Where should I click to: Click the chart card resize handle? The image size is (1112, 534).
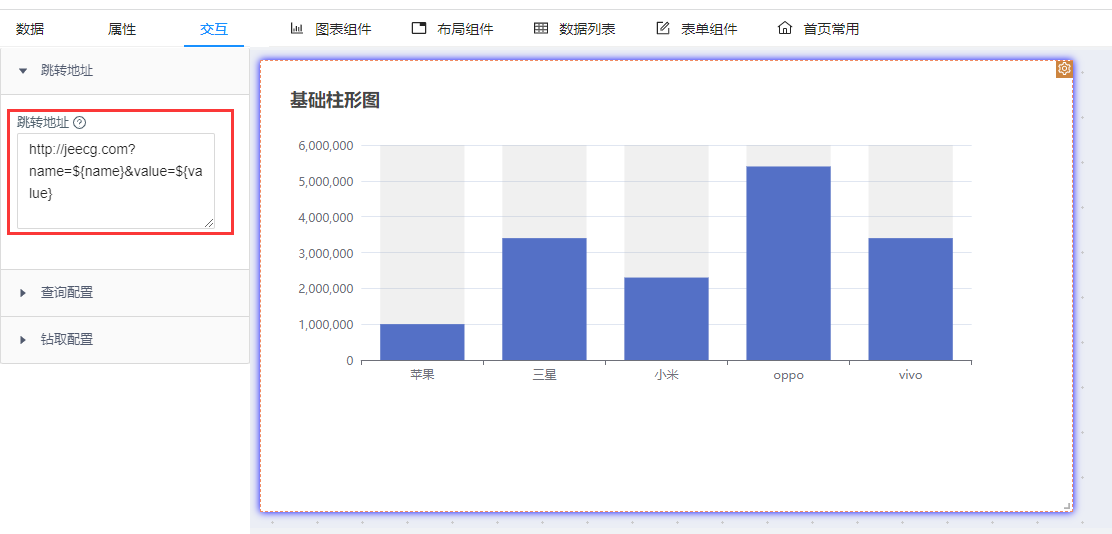[x=1067, y=506]
